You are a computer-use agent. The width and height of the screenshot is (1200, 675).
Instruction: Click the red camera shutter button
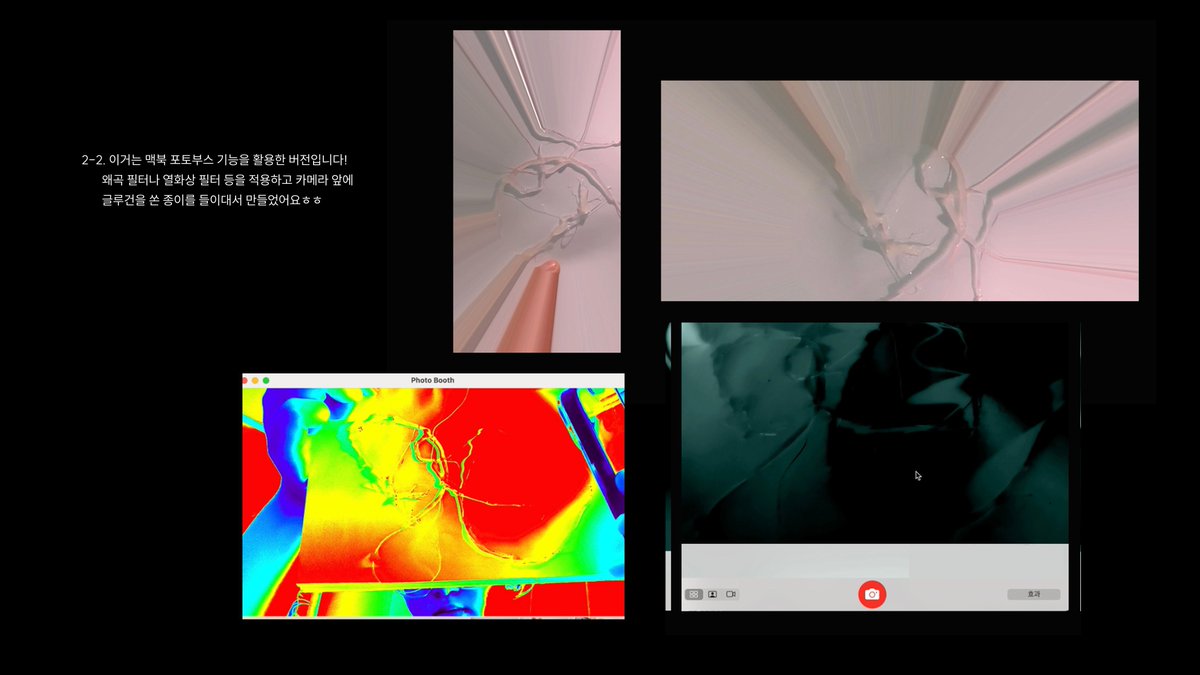point(872,594)
